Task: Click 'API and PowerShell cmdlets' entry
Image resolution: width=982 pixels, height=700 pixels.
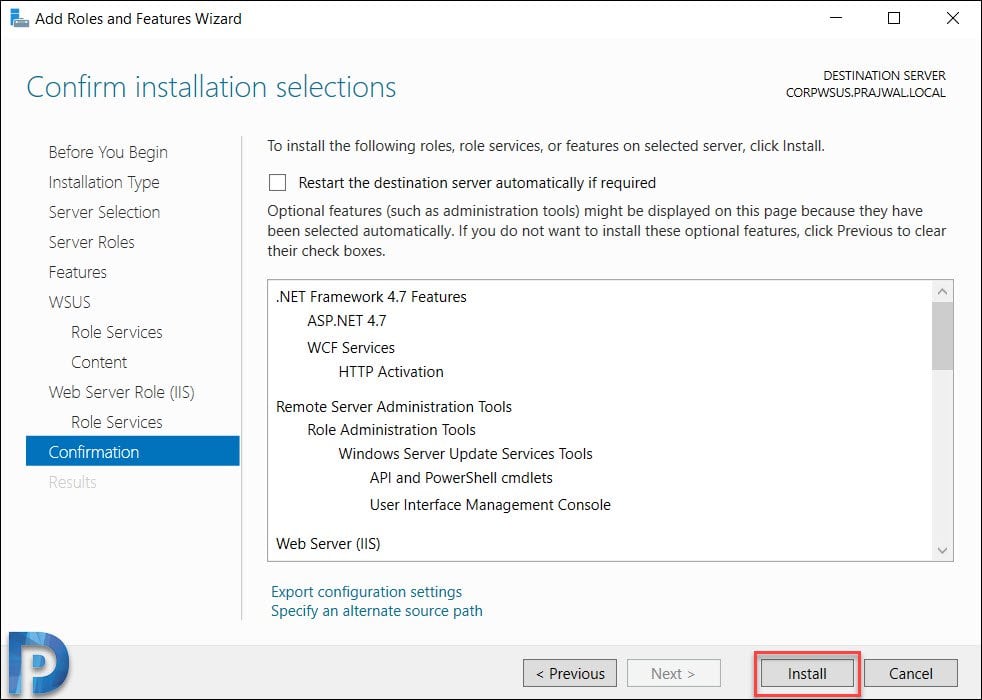Action: [x=461, y=478]
